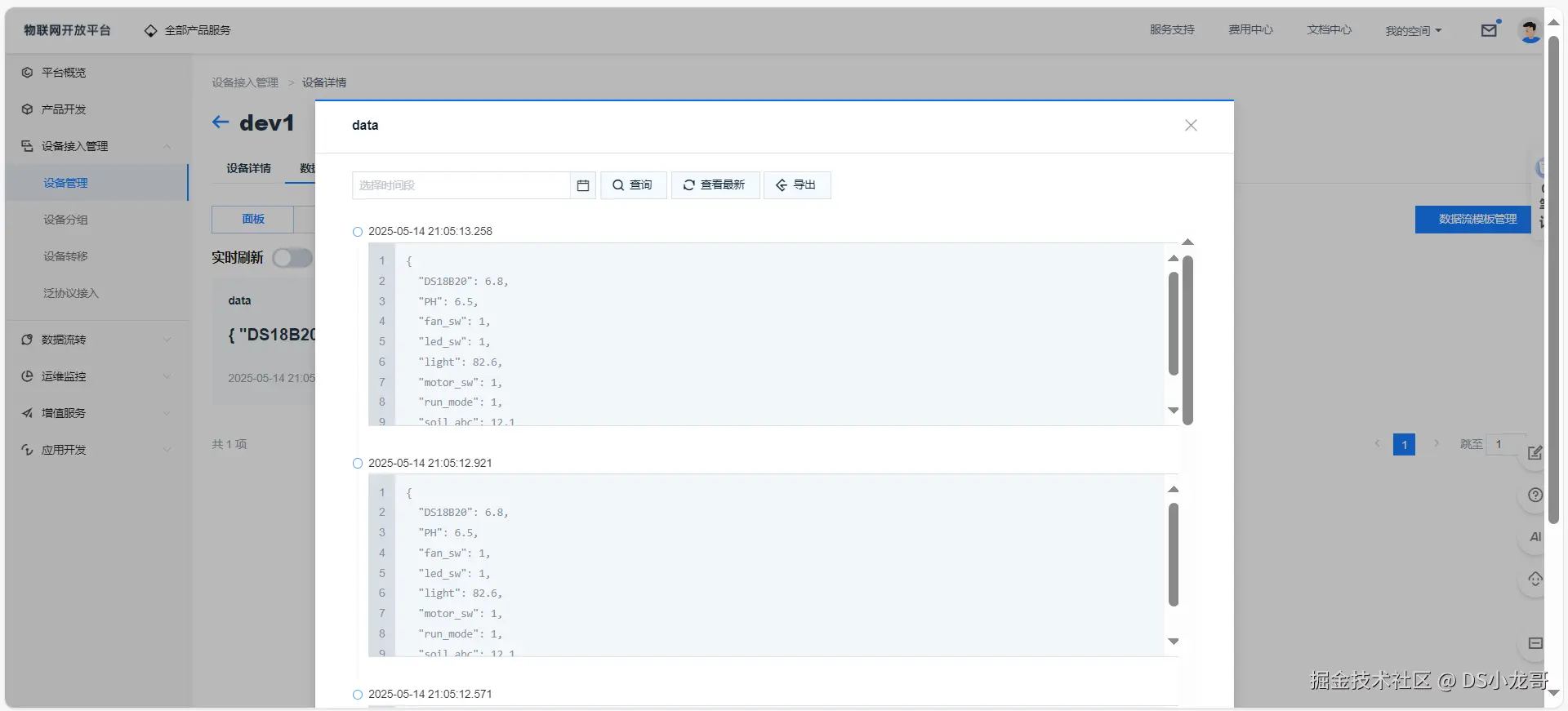Click the 全部产品服务 diamond icon
The image size is (1568, 711).
pyautogui.click(x=150, y=30)
